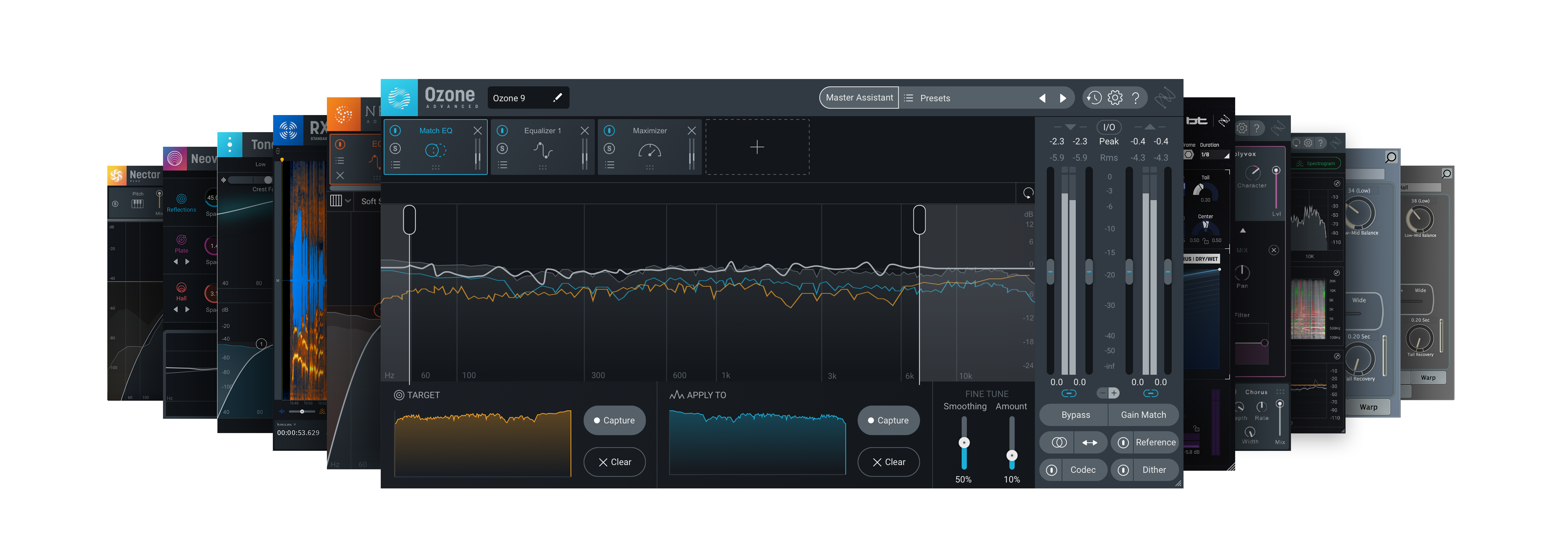Open the time format h:m:s.ms dropdown in RX
The height and width of the screenshot is (550, 1568).
[x=286, y=425]
